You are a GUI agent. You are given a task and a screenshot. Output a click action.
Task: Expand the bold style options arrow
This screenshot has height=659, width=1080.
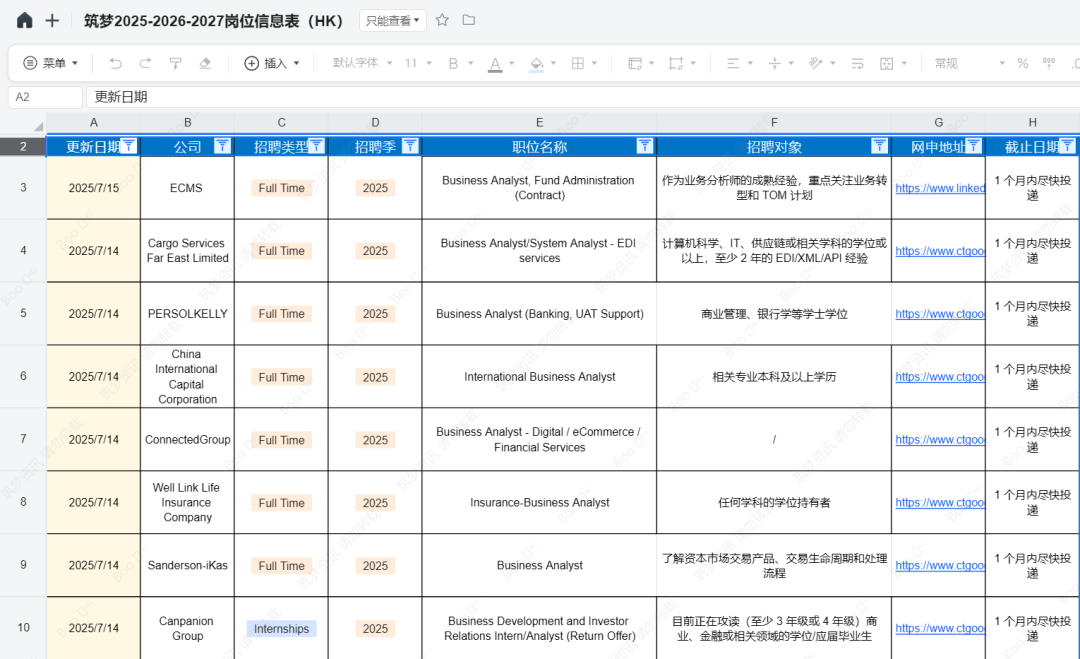click(471, 63)
